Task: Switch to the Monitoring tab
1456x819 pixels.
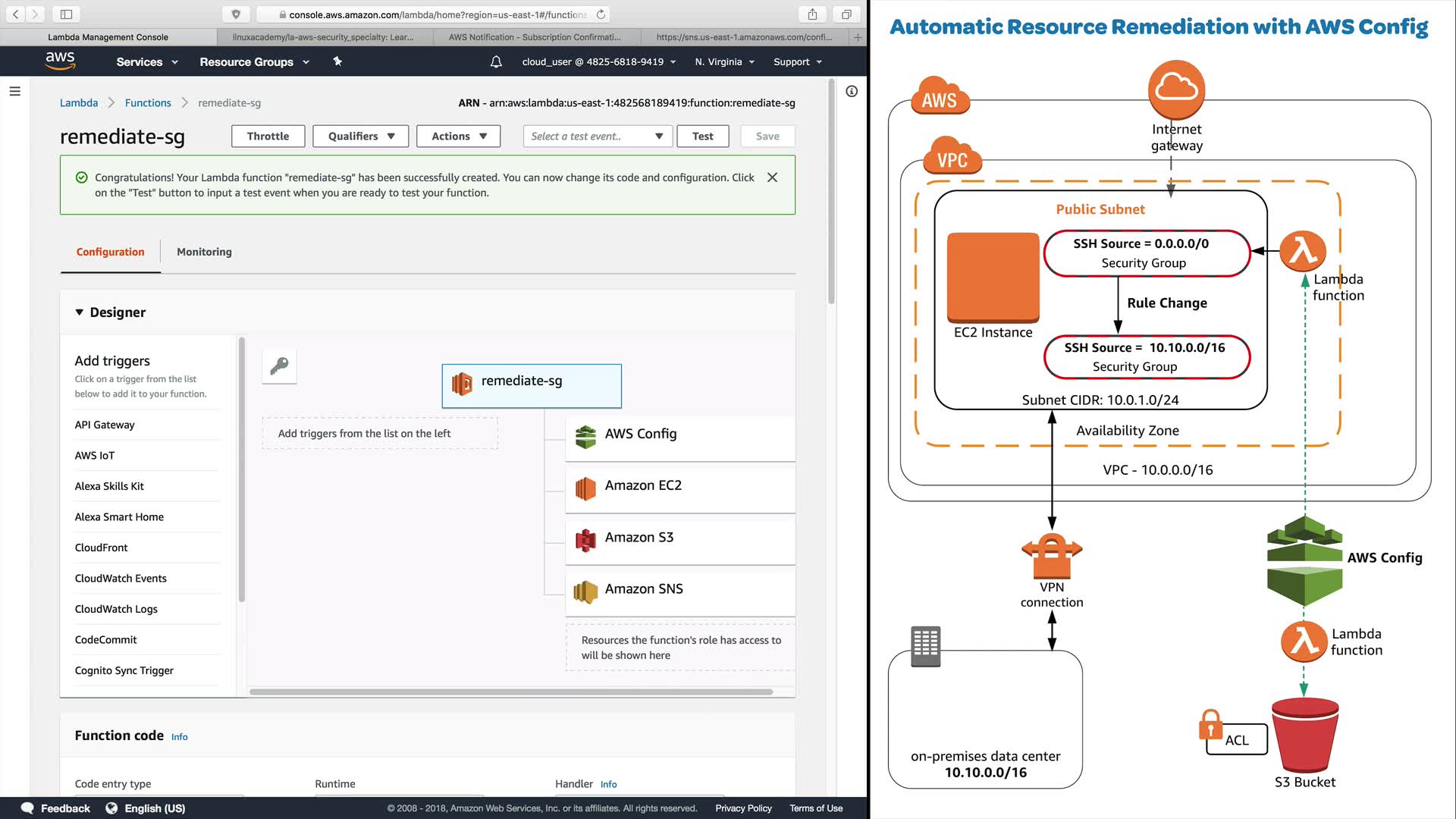Action: pyautogui.click(x=204, y=252)
